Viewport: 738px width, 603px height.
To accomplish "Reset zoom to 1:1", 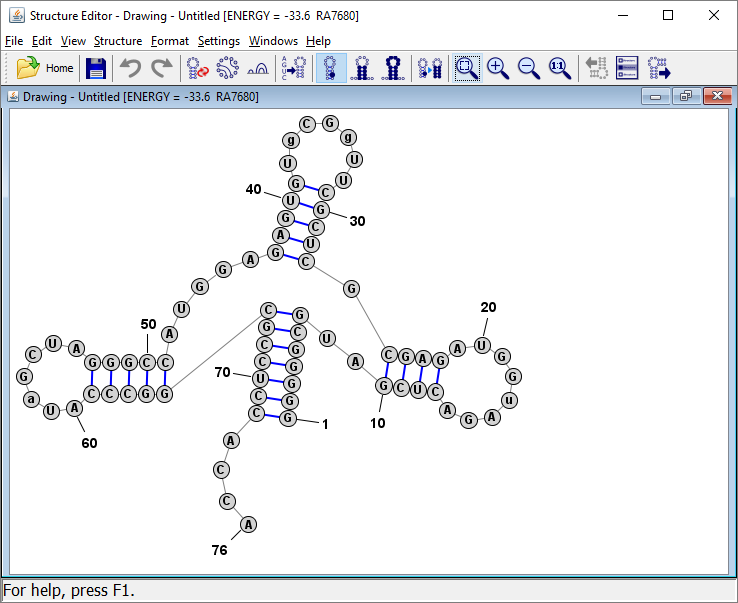I will click(x=560, y=68).
